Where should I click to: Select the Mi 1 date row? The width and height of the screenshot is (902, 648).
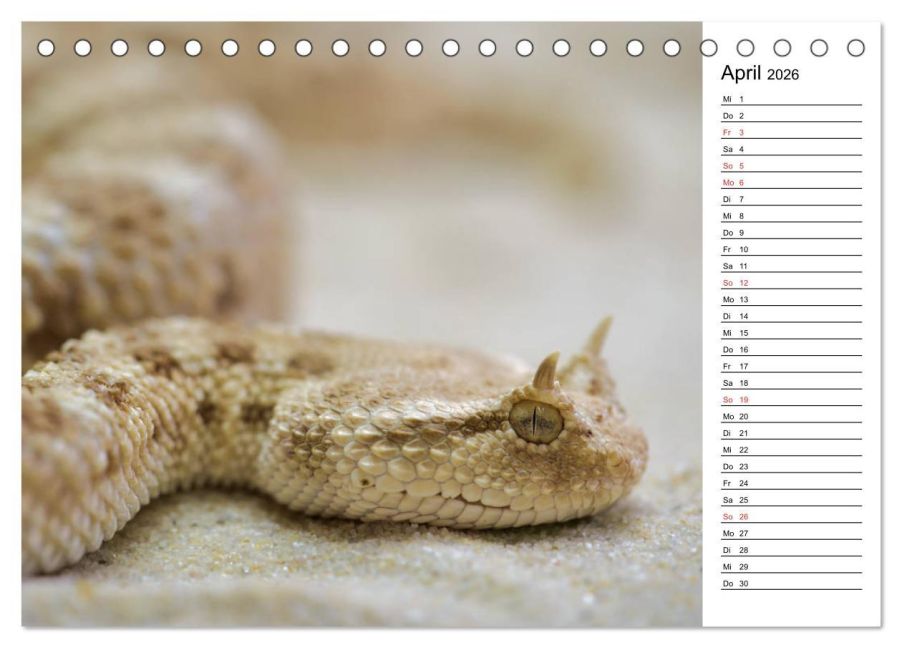coord(790,99)
